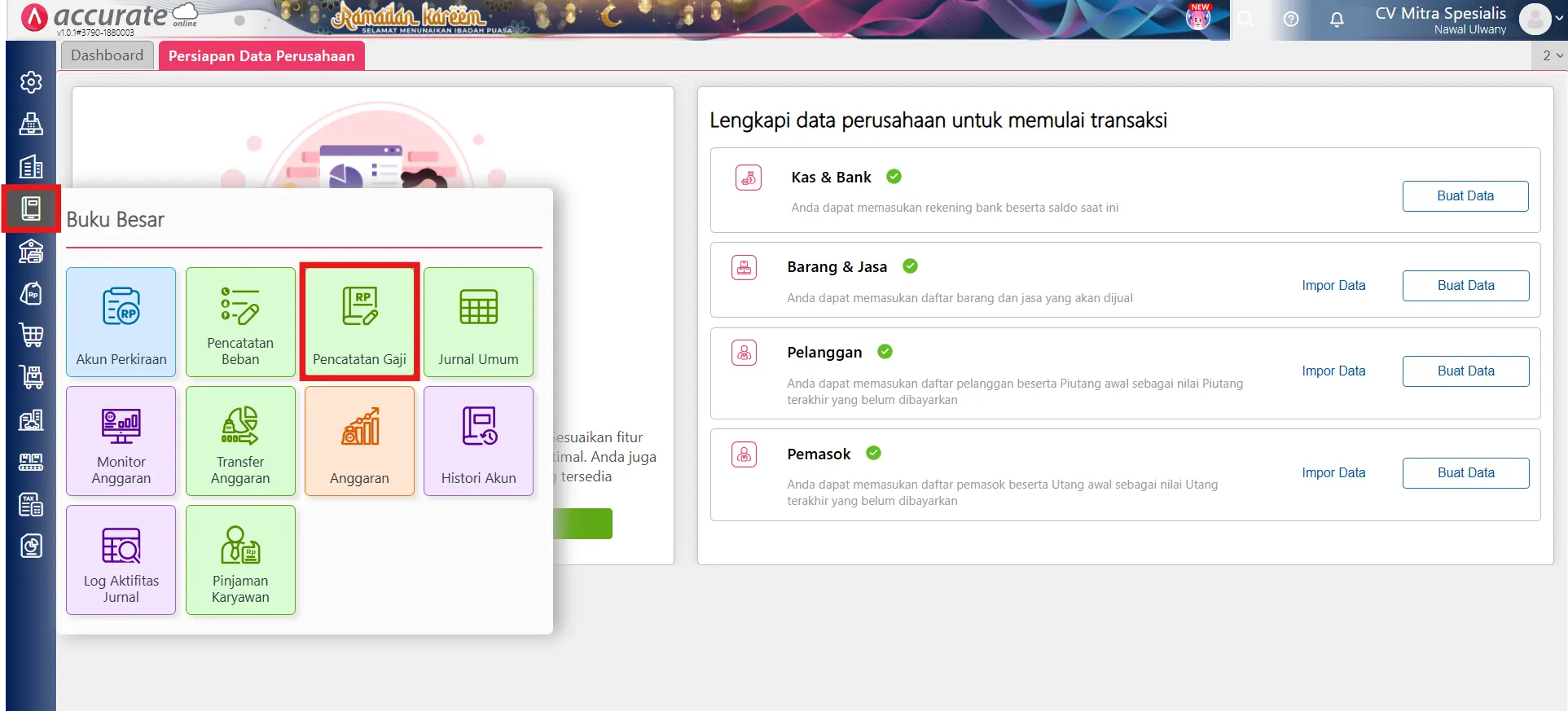Open Monitor Anggaran tile
This screenshot has height=711, width=1568.
[x=121, y=441]
